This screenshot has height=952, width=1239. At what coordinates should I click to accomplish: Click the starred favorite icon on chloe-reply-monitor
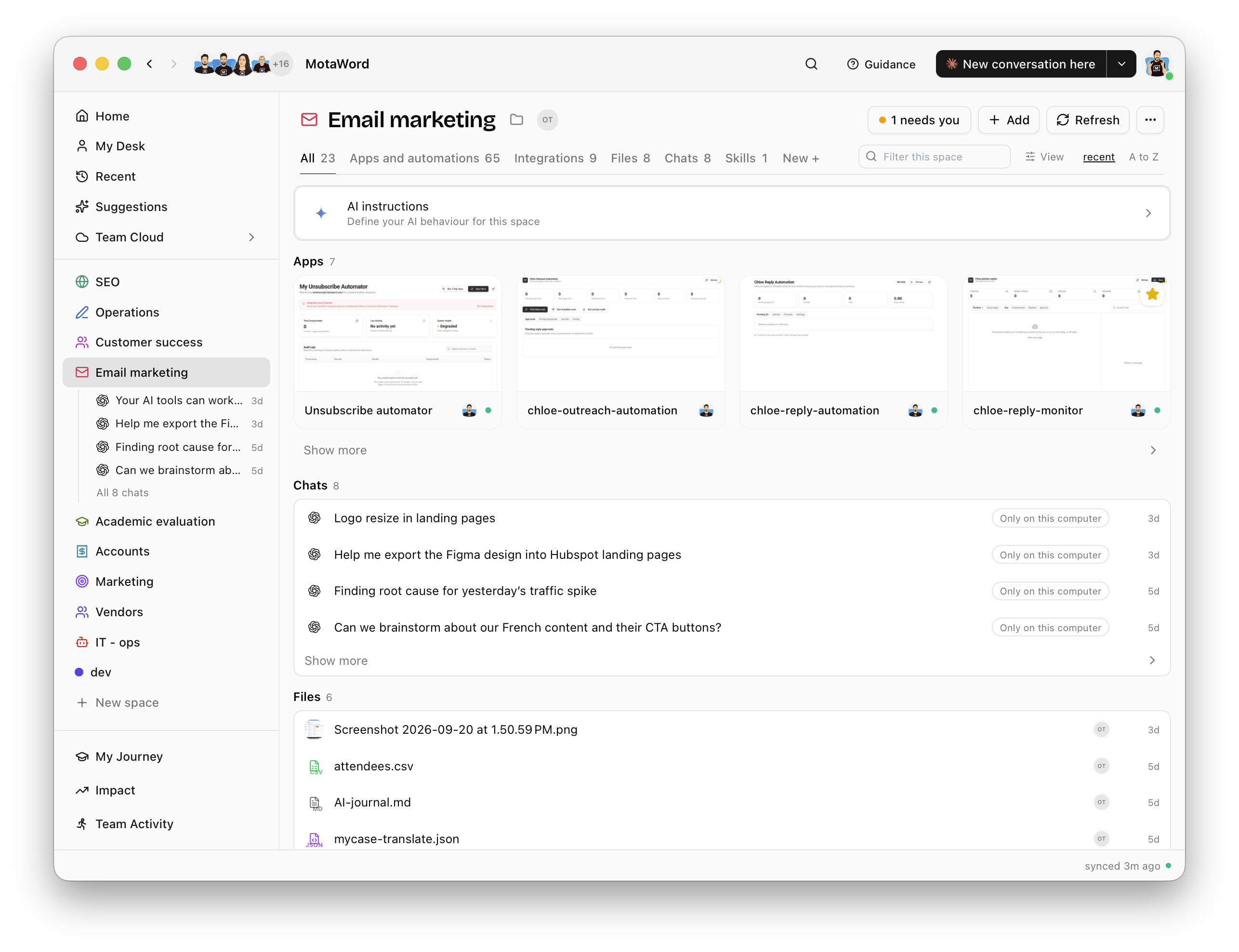coord(1152,294)
